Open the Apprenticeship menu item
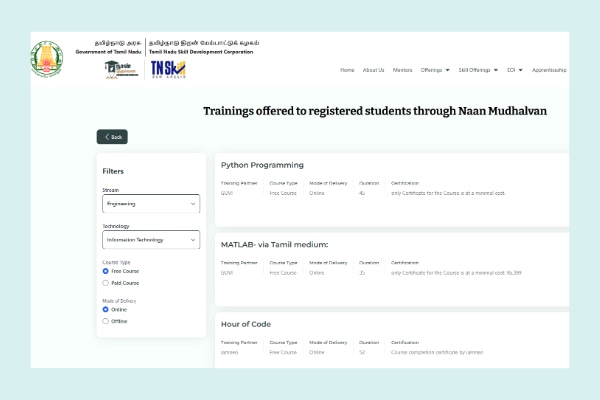 click(x=549, y=70)
